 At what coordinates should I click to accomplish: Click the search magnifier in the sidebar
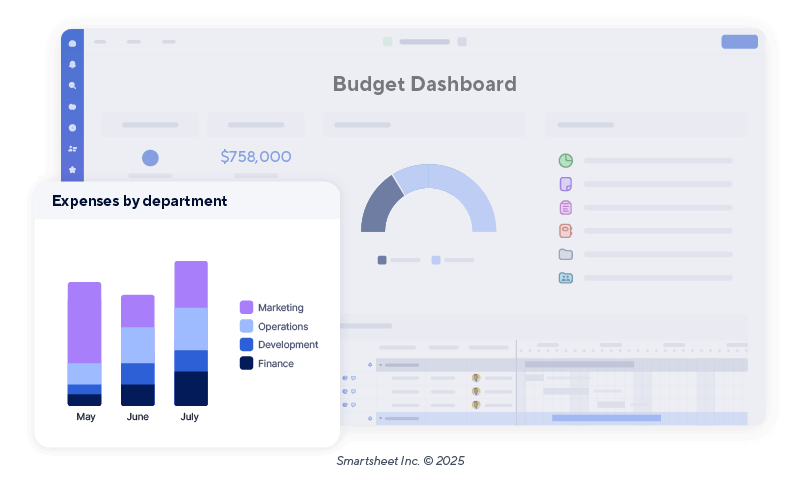(x=72, y=86)
